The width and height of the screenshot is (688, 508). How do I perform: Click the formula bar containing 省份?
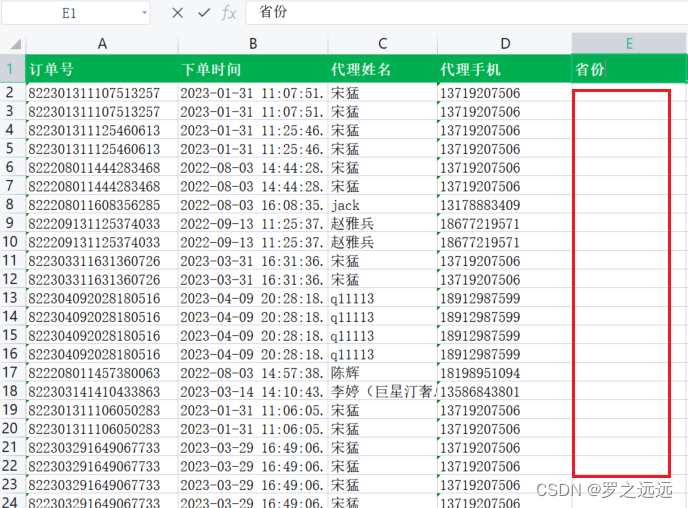point(467,13)
